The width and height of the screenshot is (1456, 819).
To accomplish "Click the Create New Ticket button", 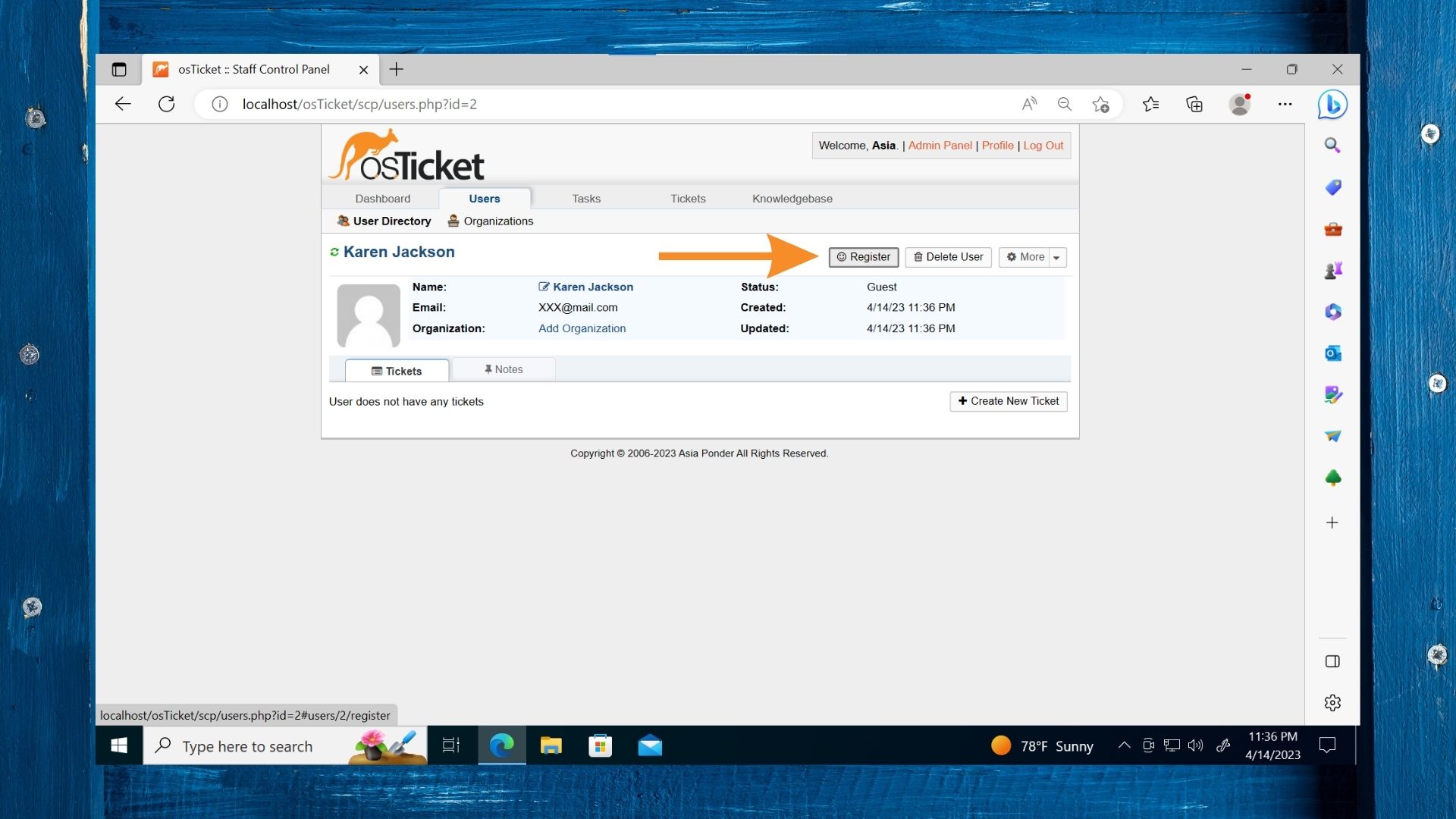I will pos(1008,401).
